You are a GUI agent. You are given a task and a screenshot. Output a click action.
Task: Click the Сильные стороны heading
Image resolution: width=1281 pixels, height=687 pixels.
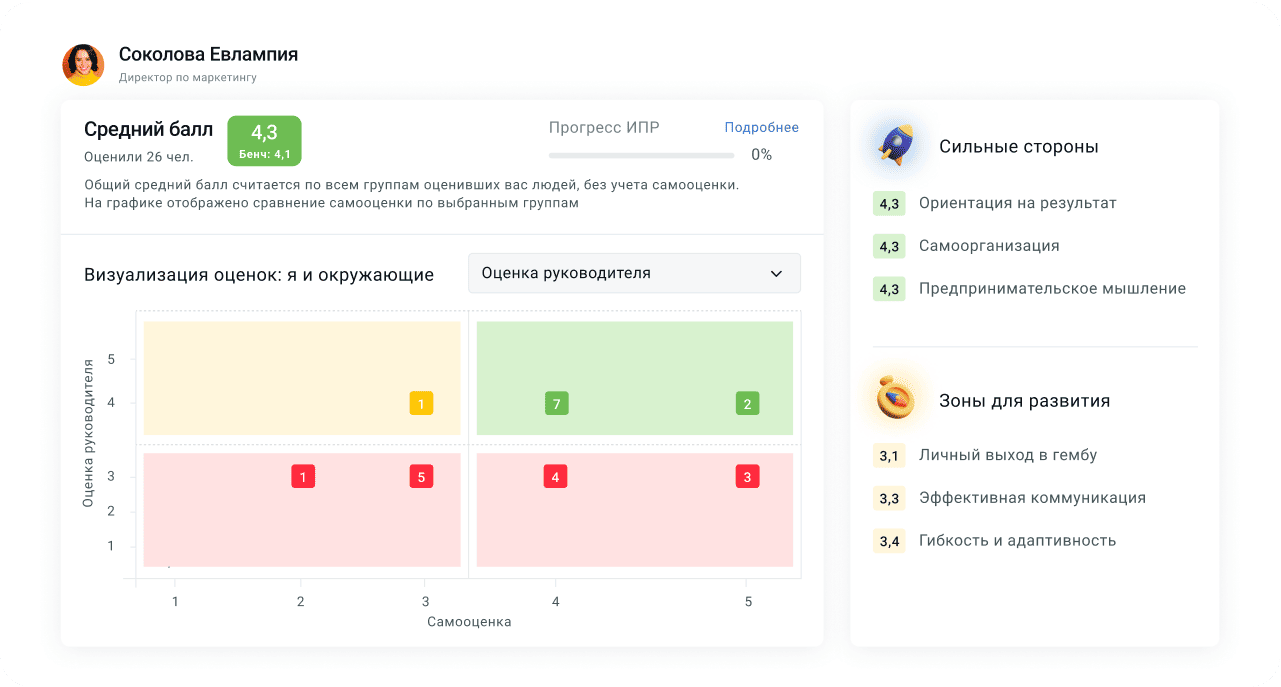point(1019,147)
